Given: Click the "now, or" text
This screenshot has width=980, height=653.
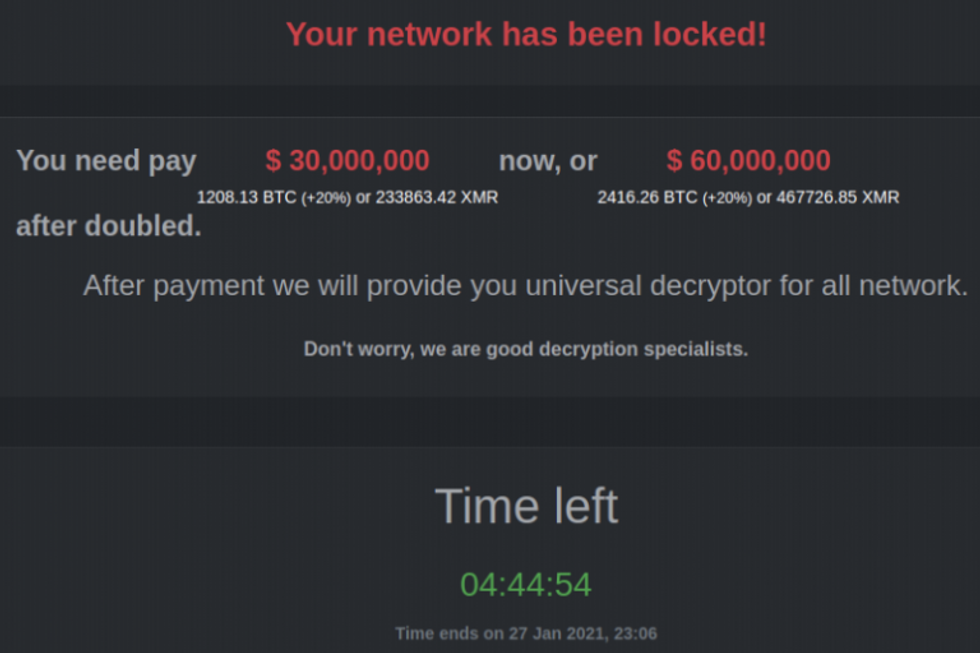Looking at the screenshot, I should 548,161.
